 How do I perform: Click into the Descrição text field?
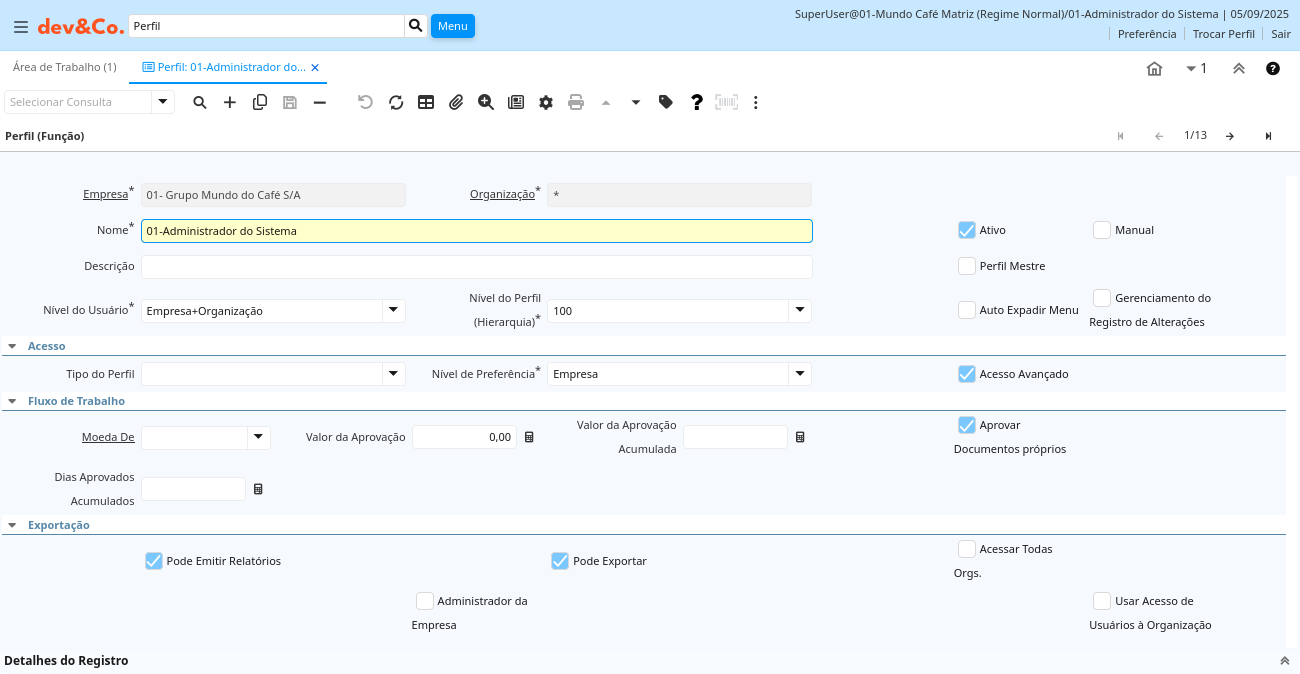point(476,267)
